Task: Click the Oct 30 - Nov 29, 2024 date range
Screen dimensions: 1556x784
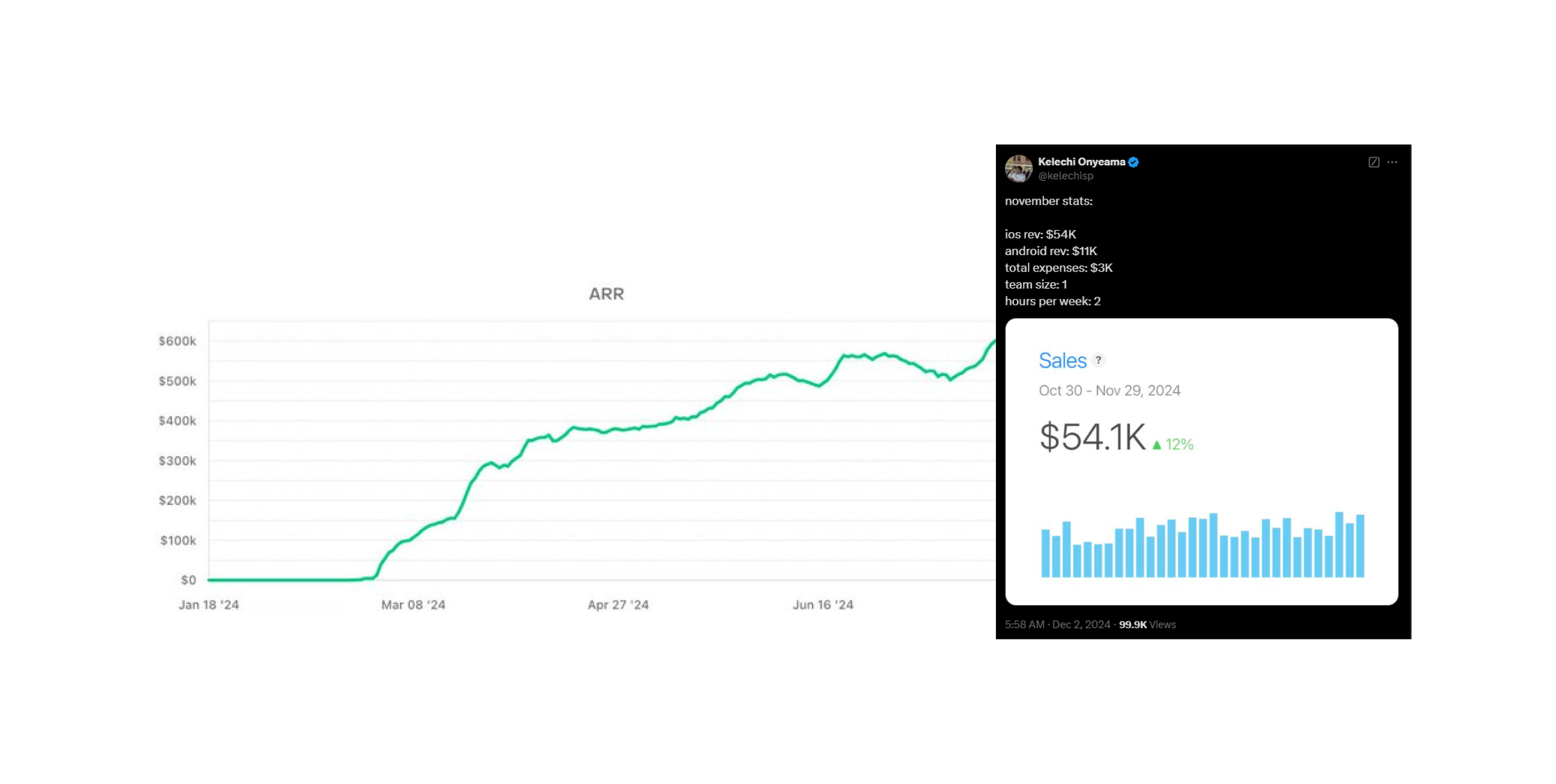Action: [x=1109, y=391]
